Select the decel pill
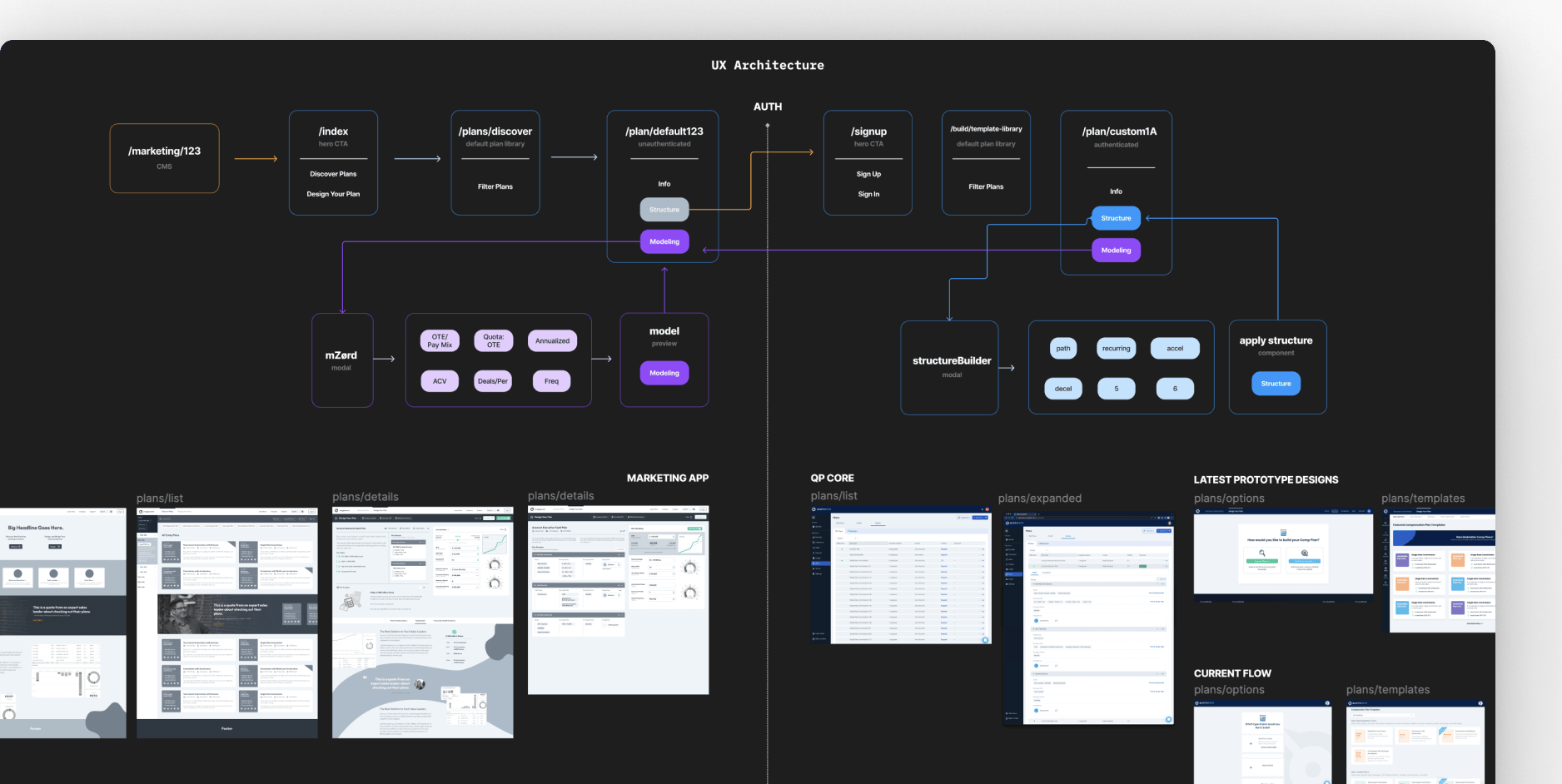Viewport: 1562px width, 784px height. point(1063,389)
